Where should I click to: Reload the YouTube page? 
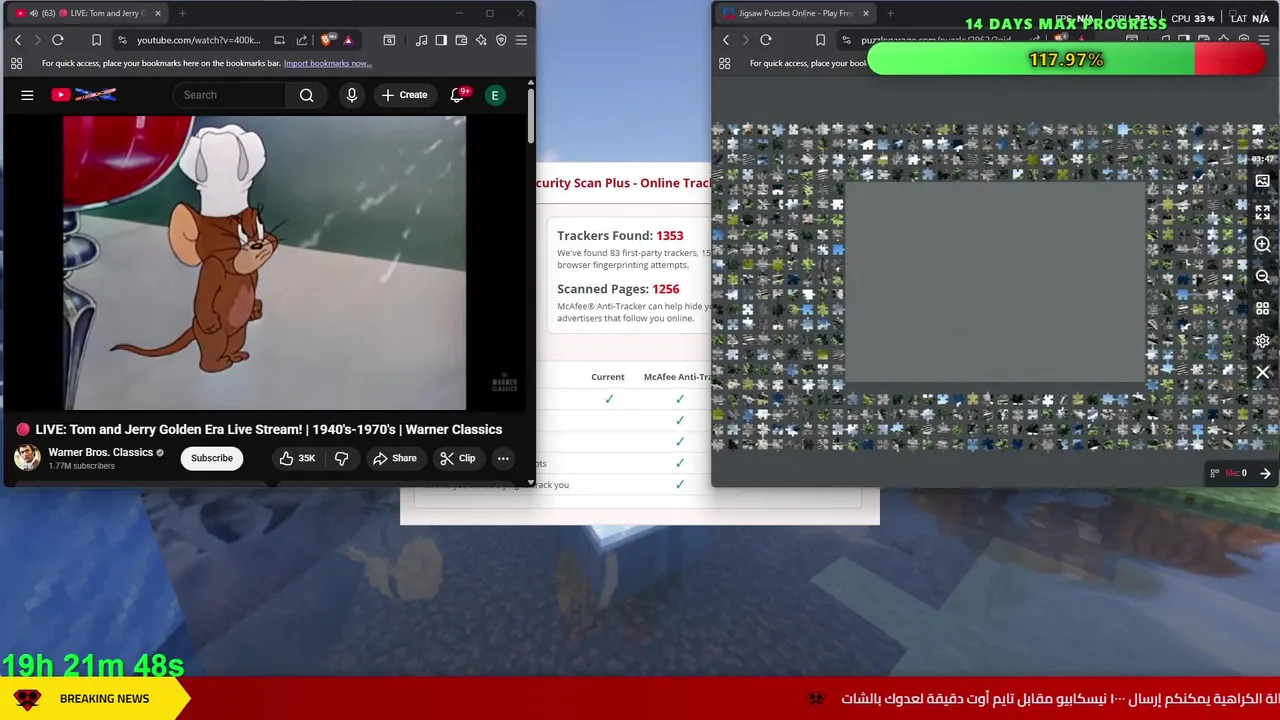click(58, 40)
